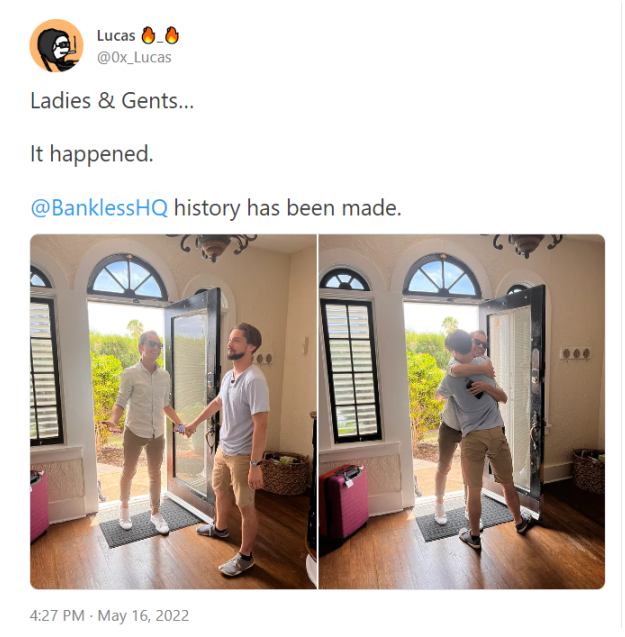This screenshot has width=625, height=637.
Task: Click the 'It happened.' tweet line
Action: click(x=92, y=154)
